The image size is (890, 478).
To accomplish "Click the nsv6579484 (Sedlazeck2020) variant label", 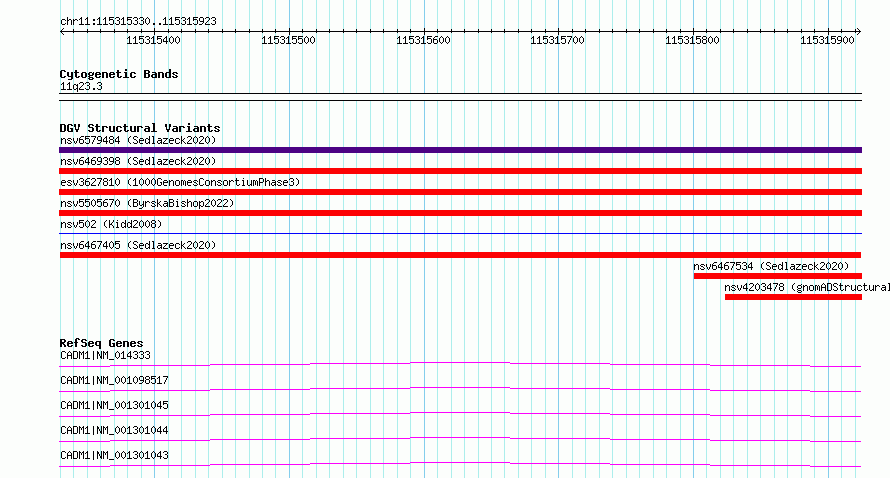I will (x=138, y=140).
